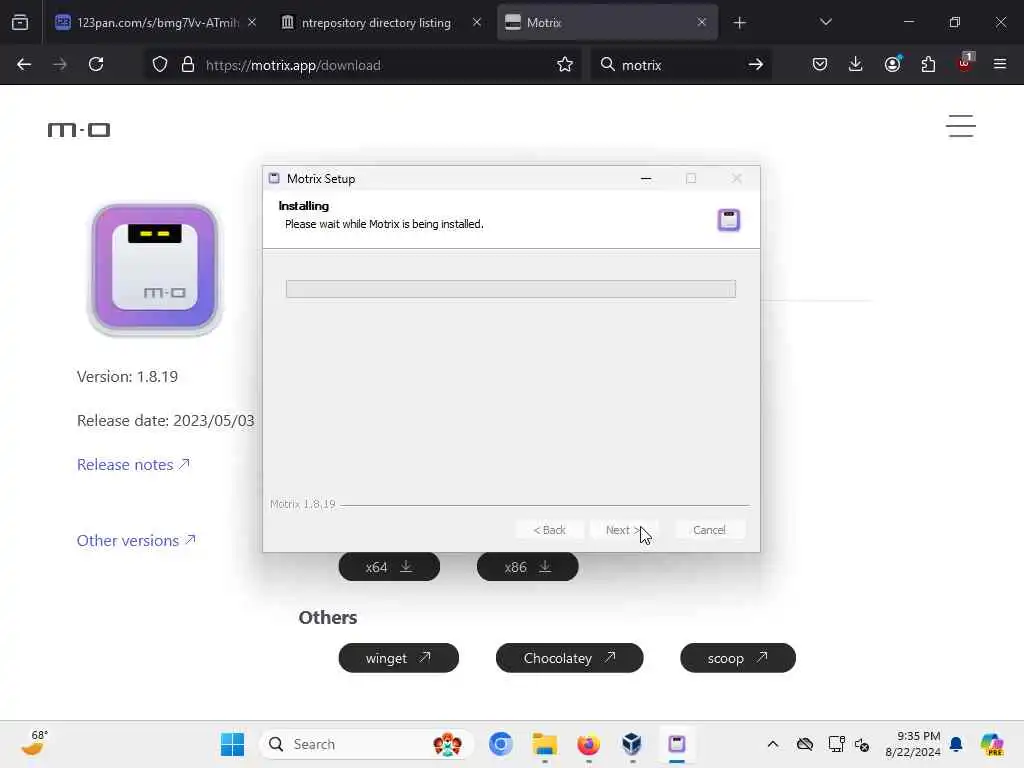The height and width of the screenshot is (768, 1024).
Task: Click the Motrix icon in installer header
Action: 729,220
